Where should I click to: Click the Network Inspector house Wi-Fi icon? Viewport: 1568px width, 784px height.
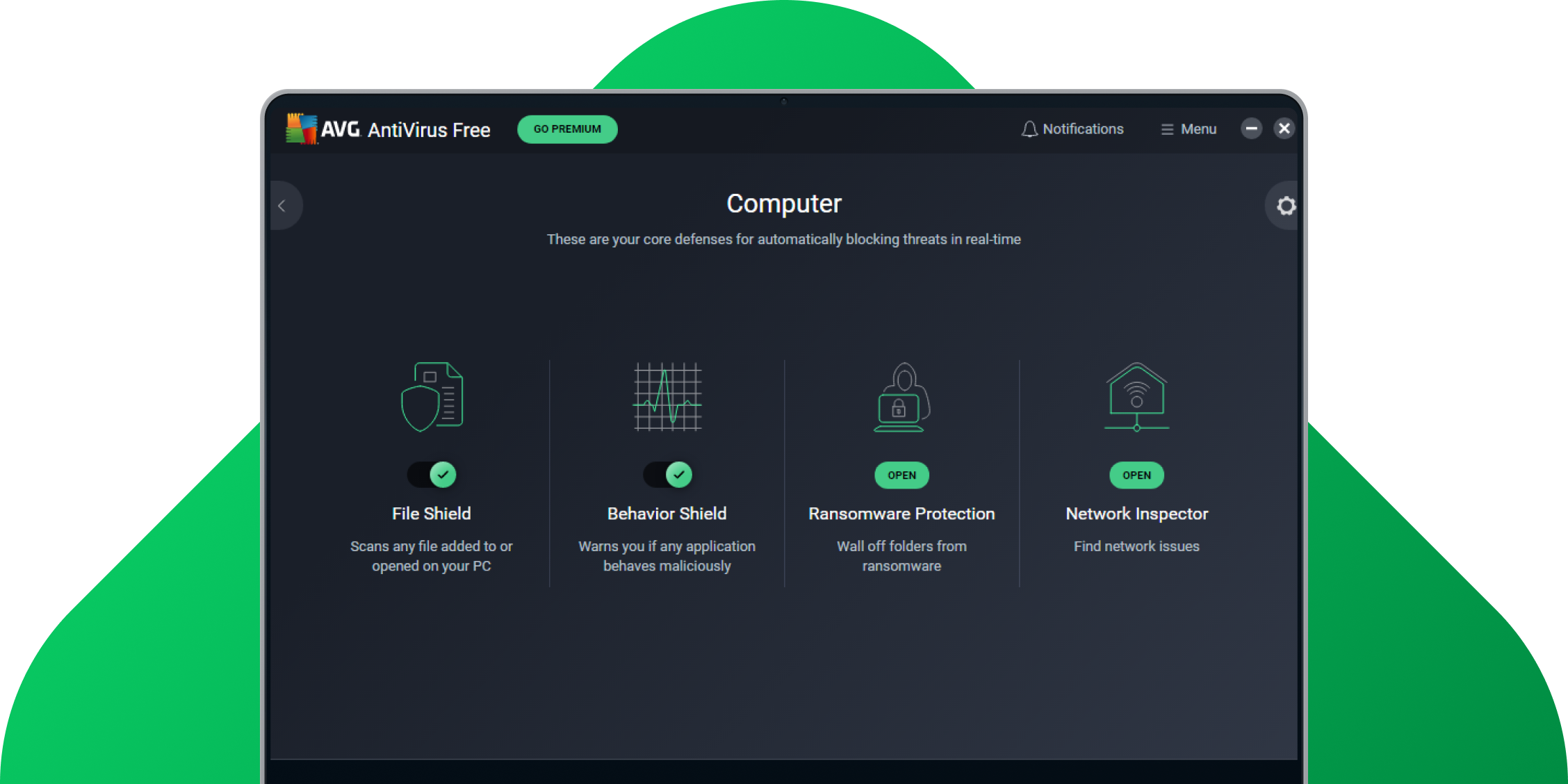[1136, 396]
